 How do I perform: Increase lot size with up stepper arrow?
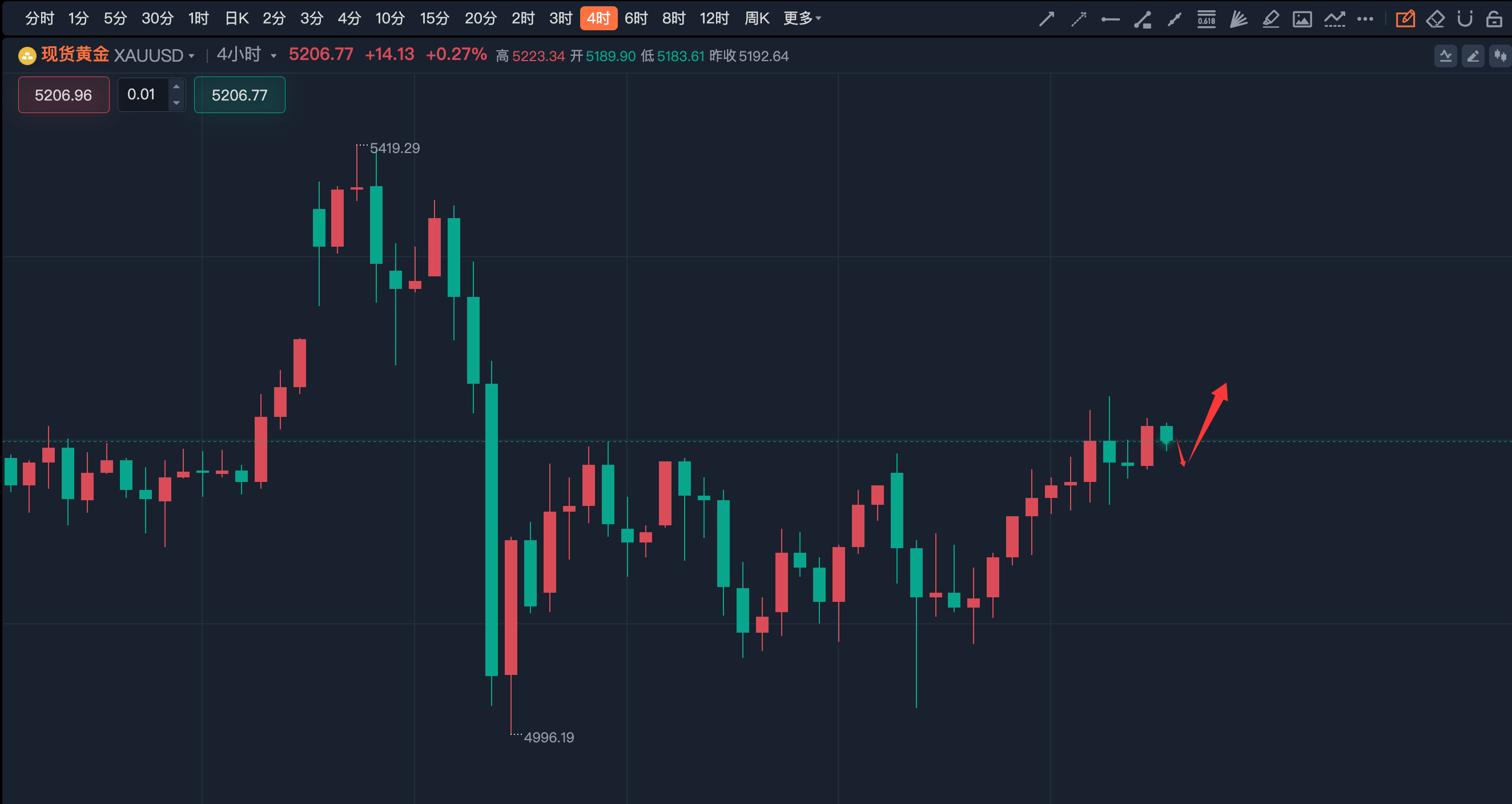point(176,87)
